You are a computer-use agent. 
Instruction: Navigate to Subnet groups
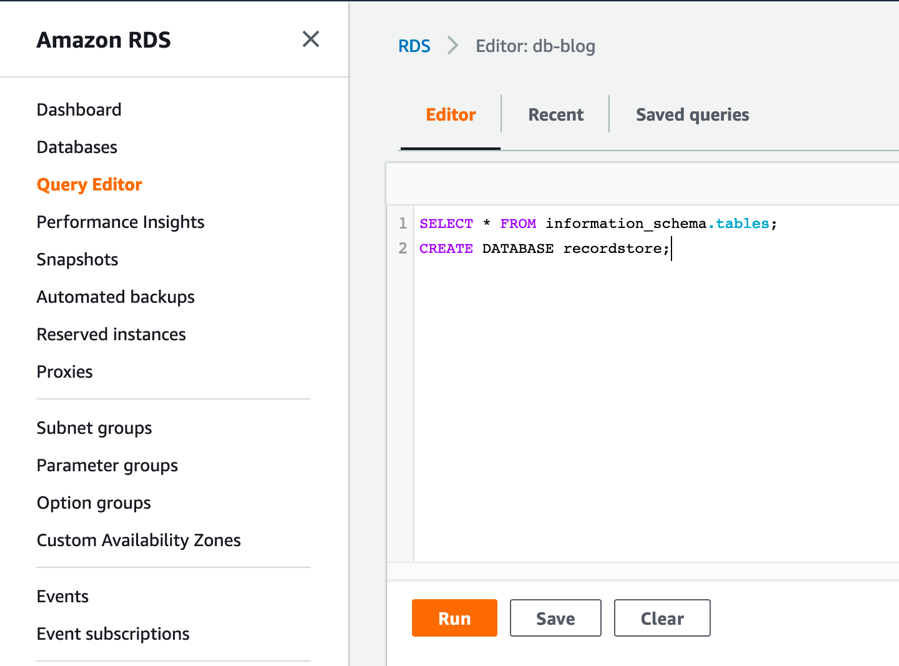(x=94, y=427)
